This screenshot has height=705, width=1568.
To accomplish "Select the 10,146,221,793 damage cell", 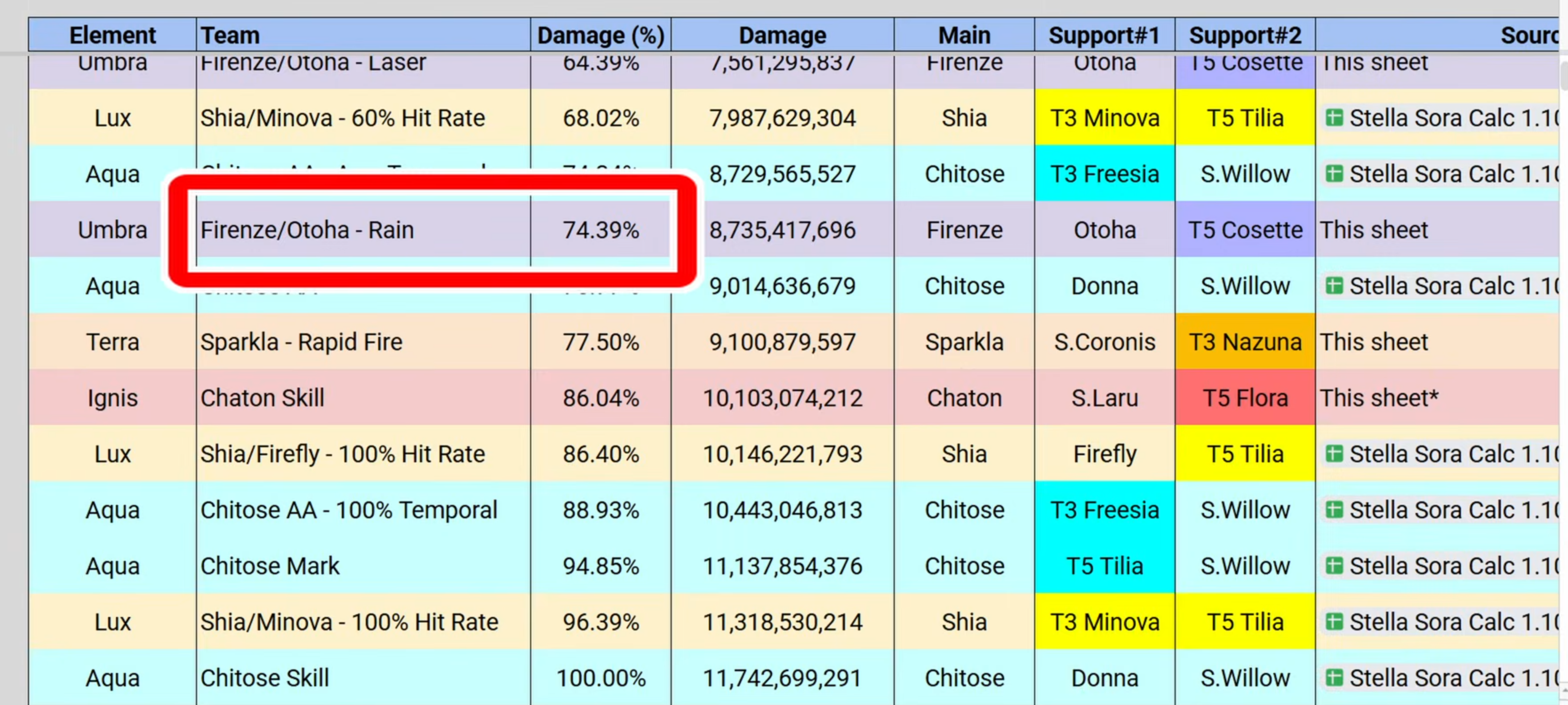I will tap(783, 454).
